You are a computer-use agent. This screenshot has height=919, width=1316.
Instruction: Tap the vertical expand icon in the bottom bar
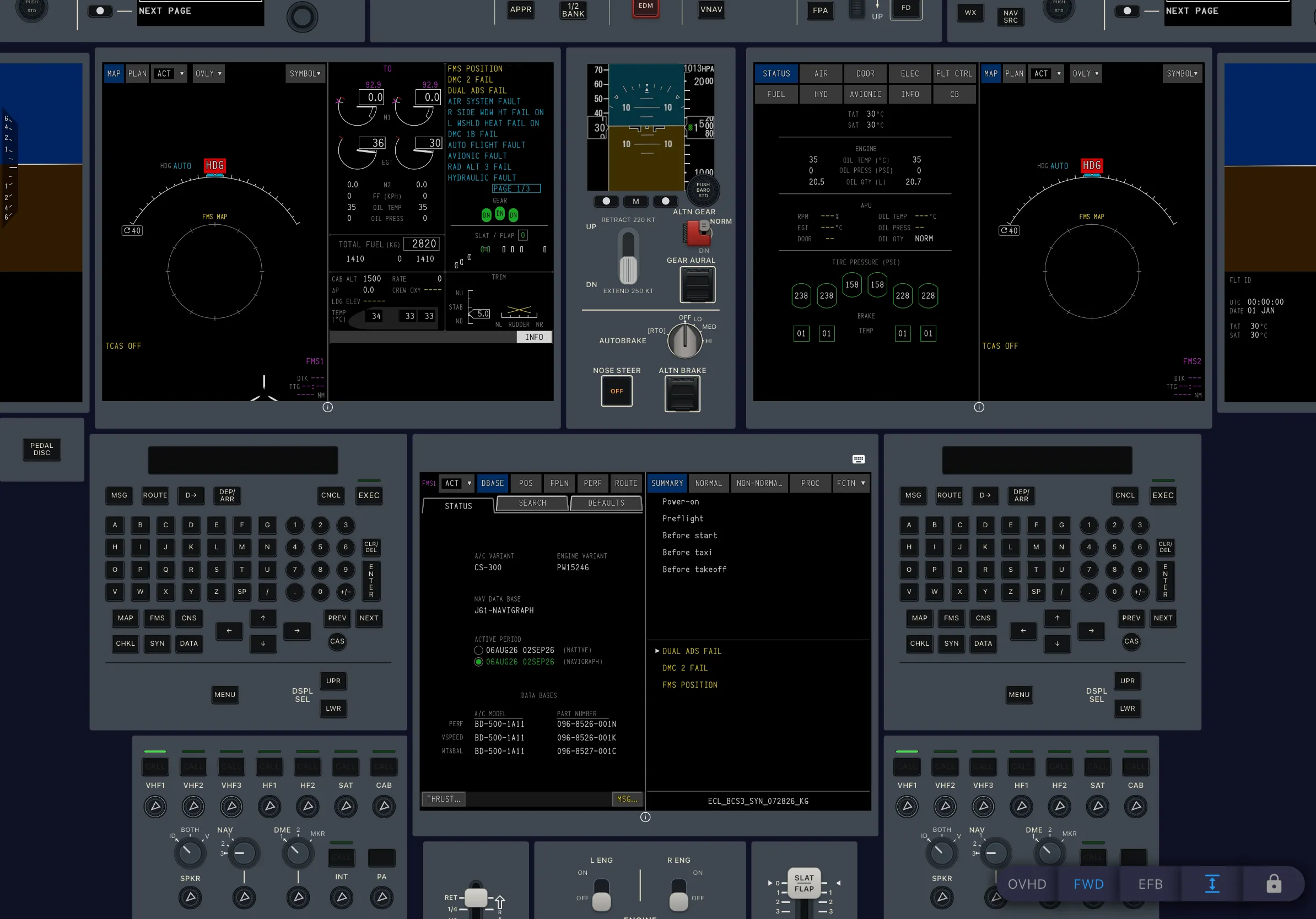[1212, 884]
